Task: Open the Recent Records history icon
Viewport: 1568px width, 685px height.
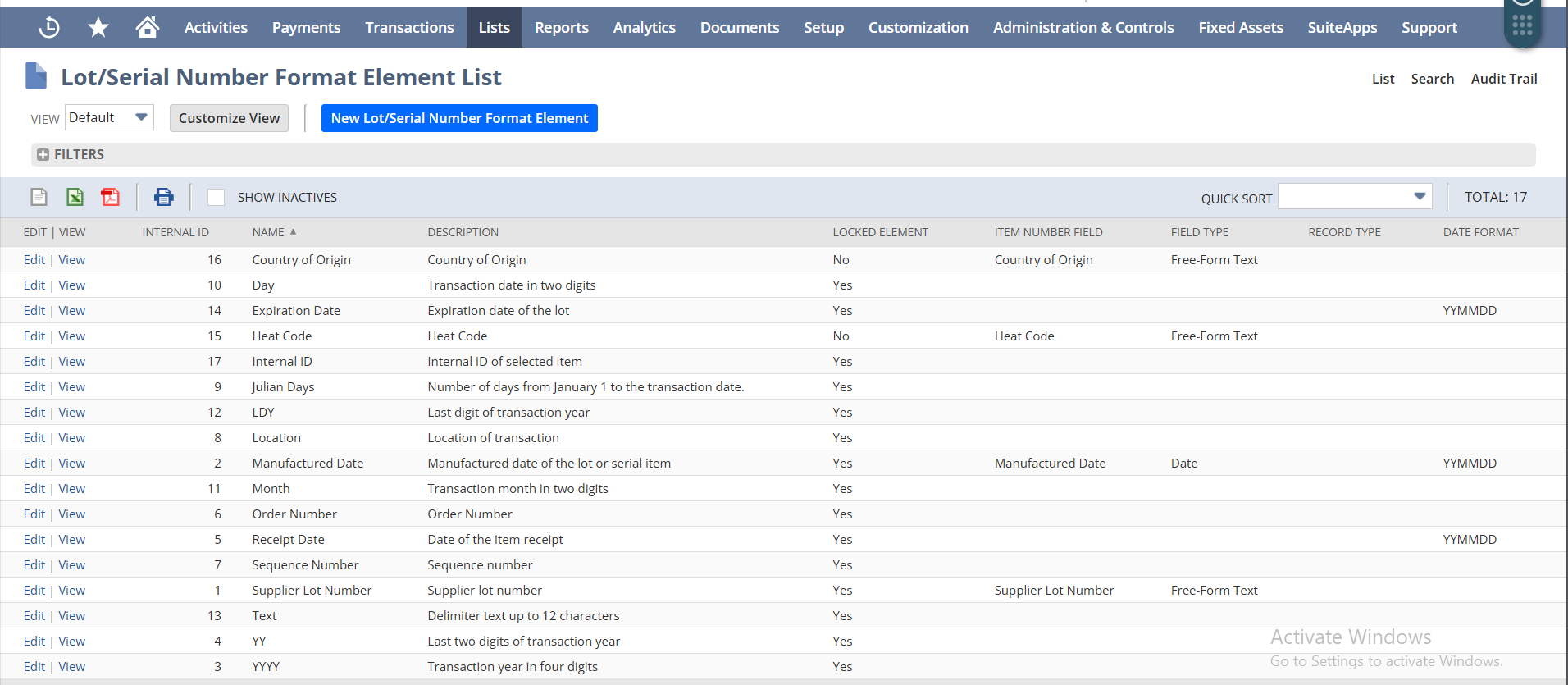Action: coord(49,28)
